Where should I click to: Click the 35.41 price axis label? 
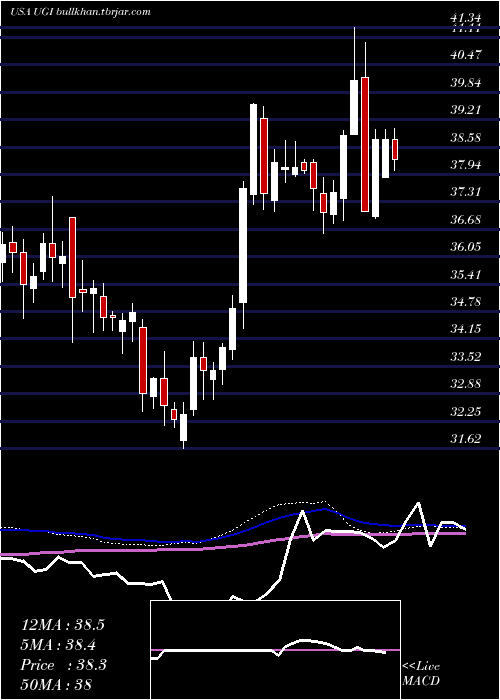click(x=466, y=275)
